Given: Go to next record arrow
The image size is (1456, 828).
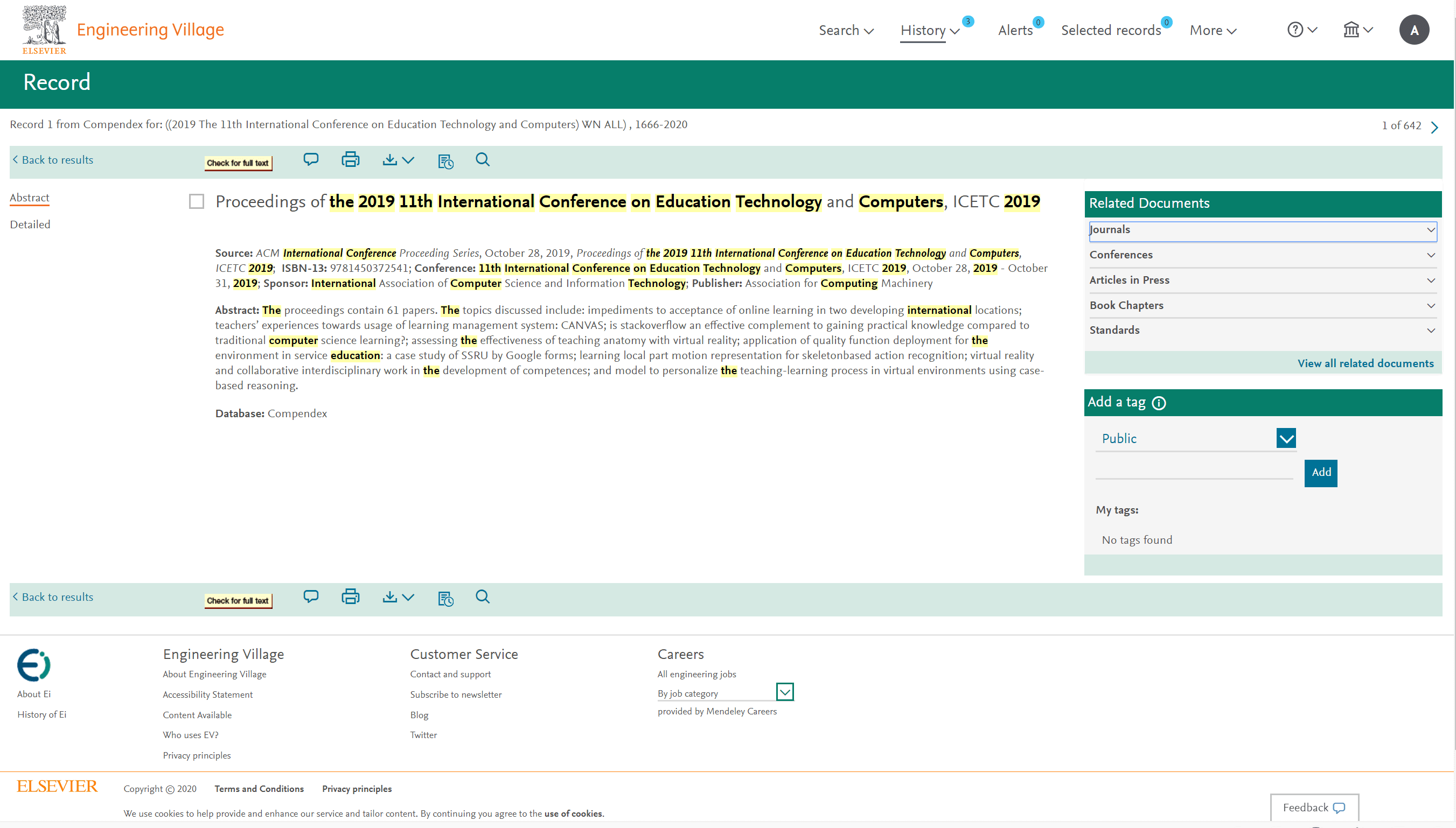Looking at the screenshot, I should (1434, 127).
